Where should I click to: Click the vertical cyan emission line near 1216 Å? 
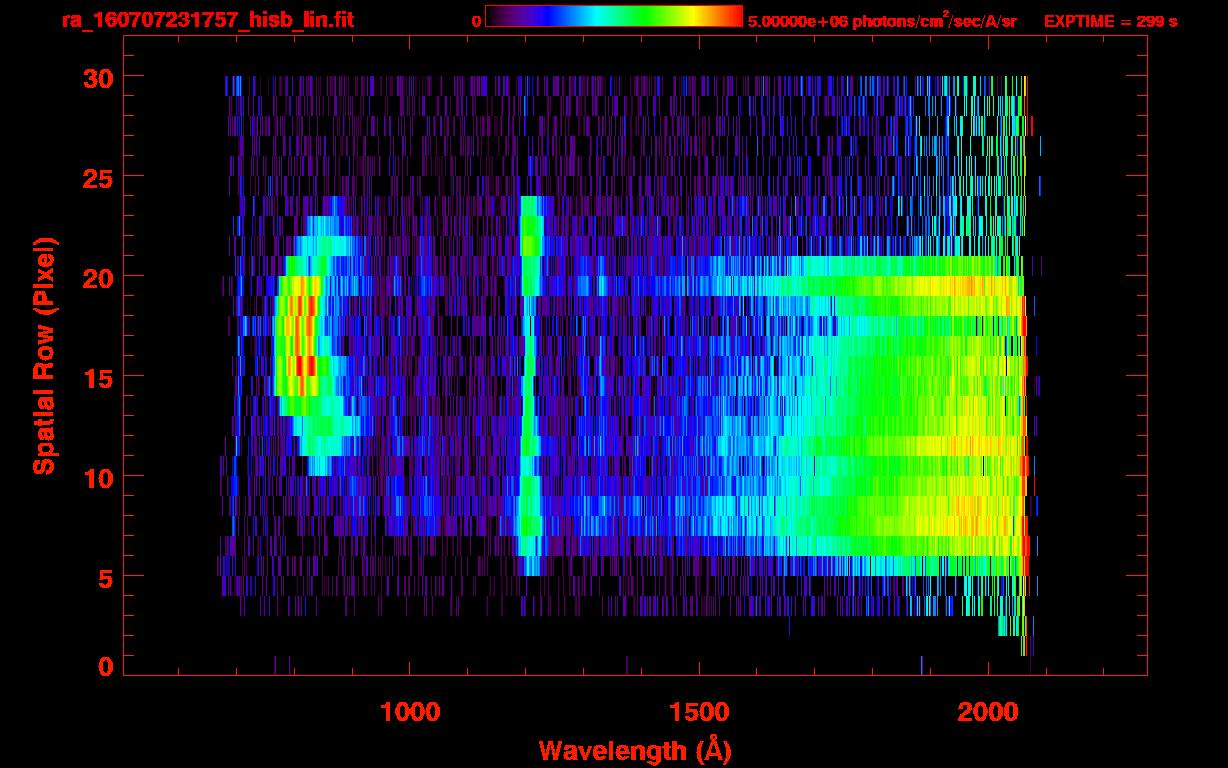pyautogui.click(x=529, y=386)
